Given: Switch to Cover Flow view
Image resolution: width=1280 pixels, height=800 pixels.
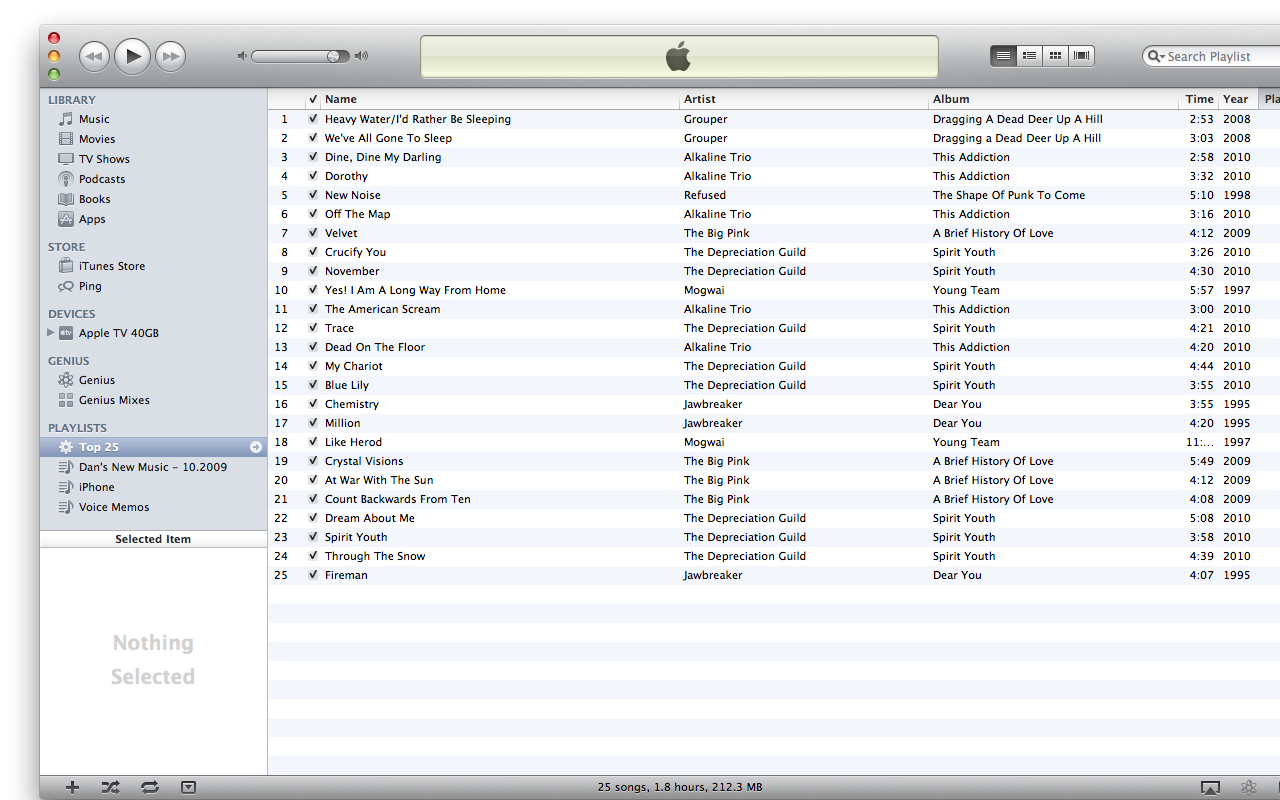Looking at the screenshot, I should pyautogui.click(x=1082, y=56).
